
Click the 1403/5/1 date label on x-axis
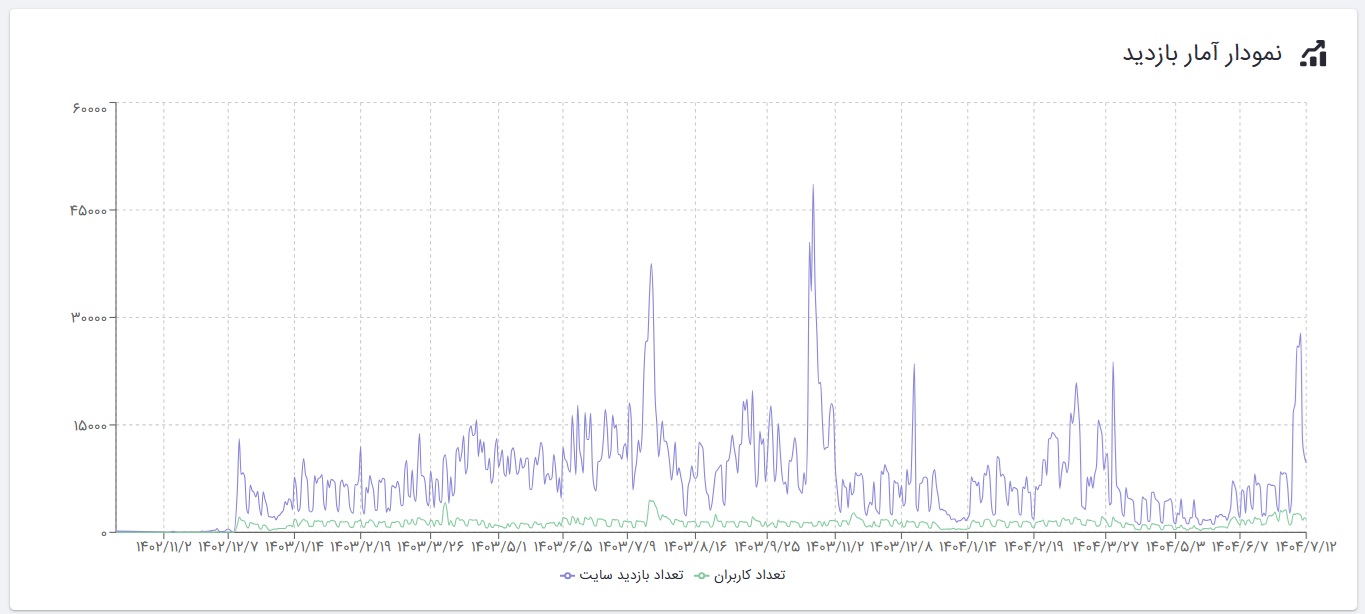click(499, 547)
